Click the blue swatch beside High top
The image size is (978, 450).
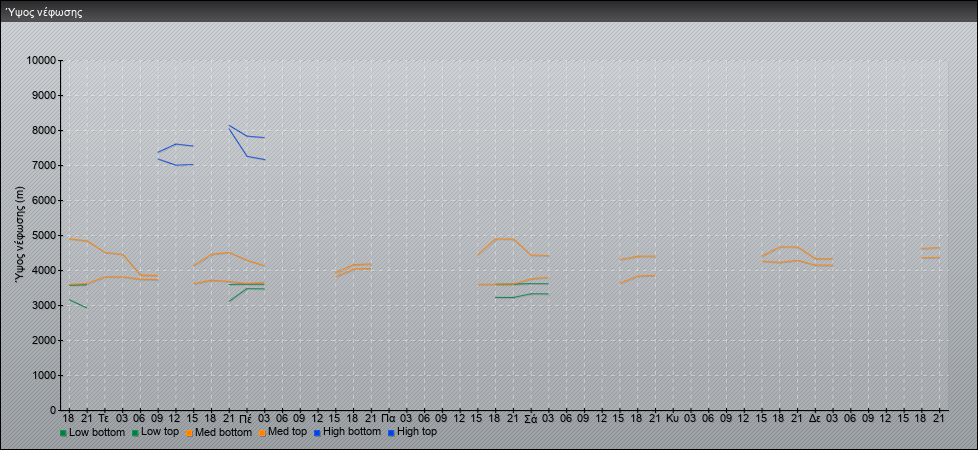[390, 433]
